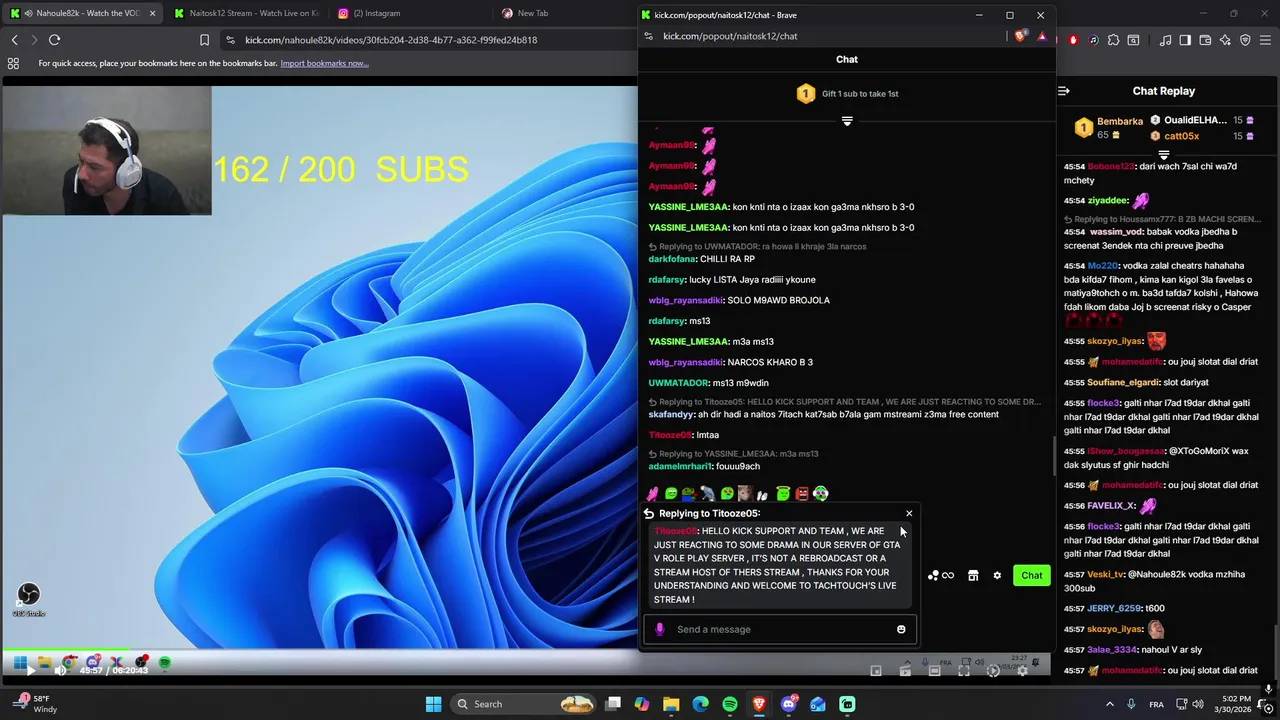Open the emoji picker in message box
1280x720 pixels.
(901, 629)
